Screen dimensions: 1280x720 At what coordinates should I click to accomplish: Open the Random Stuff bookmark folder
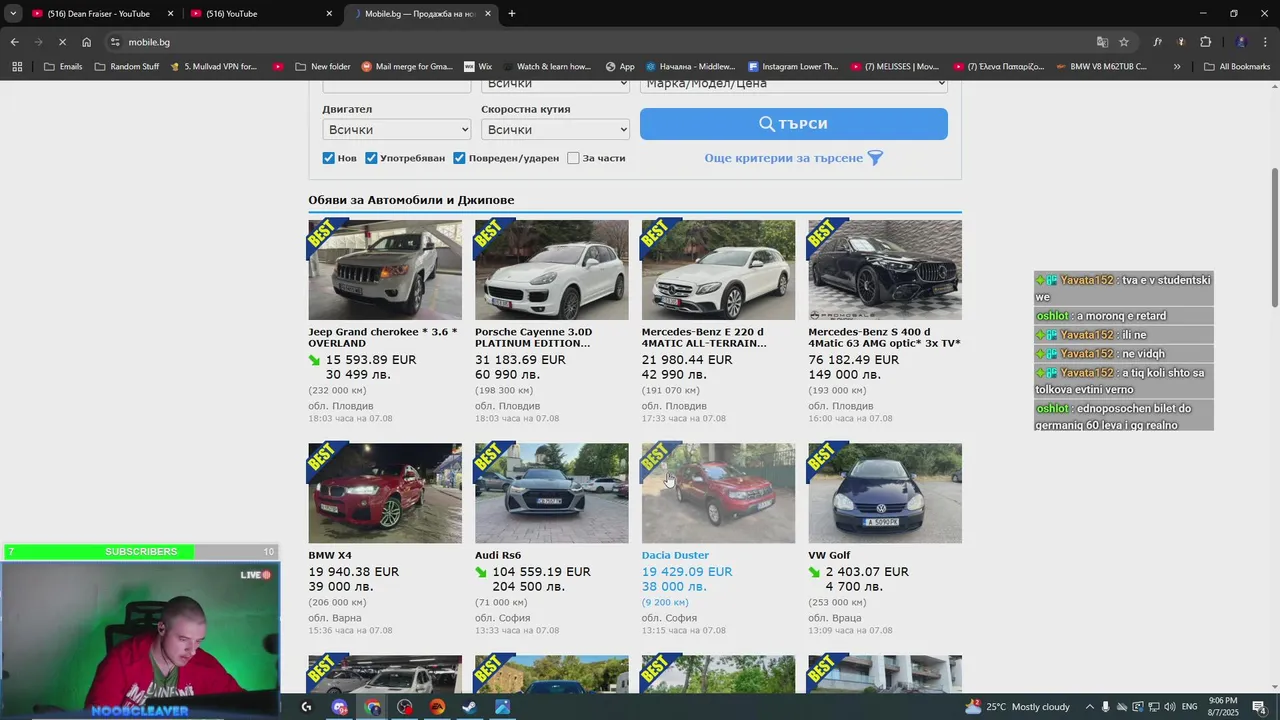(126, 67)
